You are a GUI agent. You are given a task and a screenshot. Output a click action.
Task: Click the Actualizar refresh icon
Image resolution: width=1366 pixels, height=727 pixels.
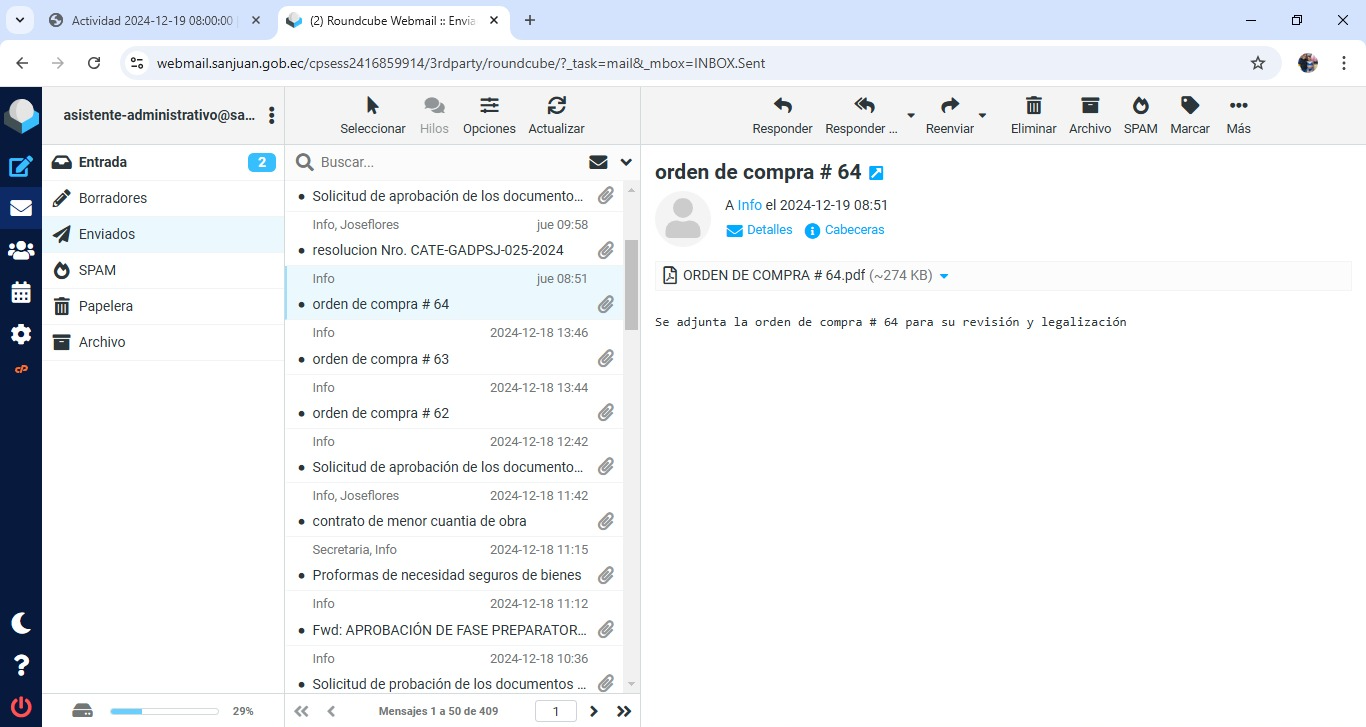click(x=556, y=115)
